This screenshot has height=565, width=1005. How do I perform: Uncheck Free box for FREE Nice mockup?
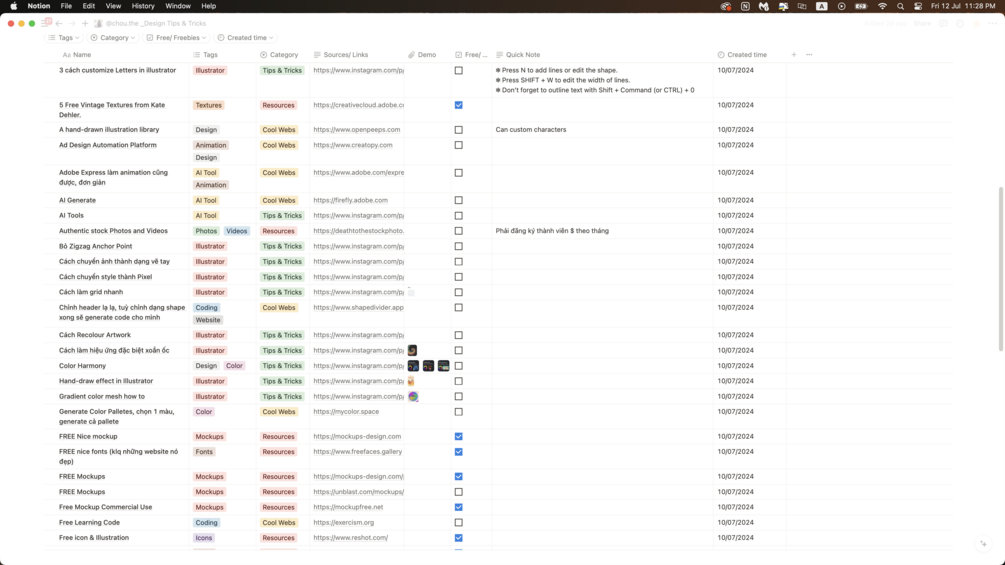(458, 436)
